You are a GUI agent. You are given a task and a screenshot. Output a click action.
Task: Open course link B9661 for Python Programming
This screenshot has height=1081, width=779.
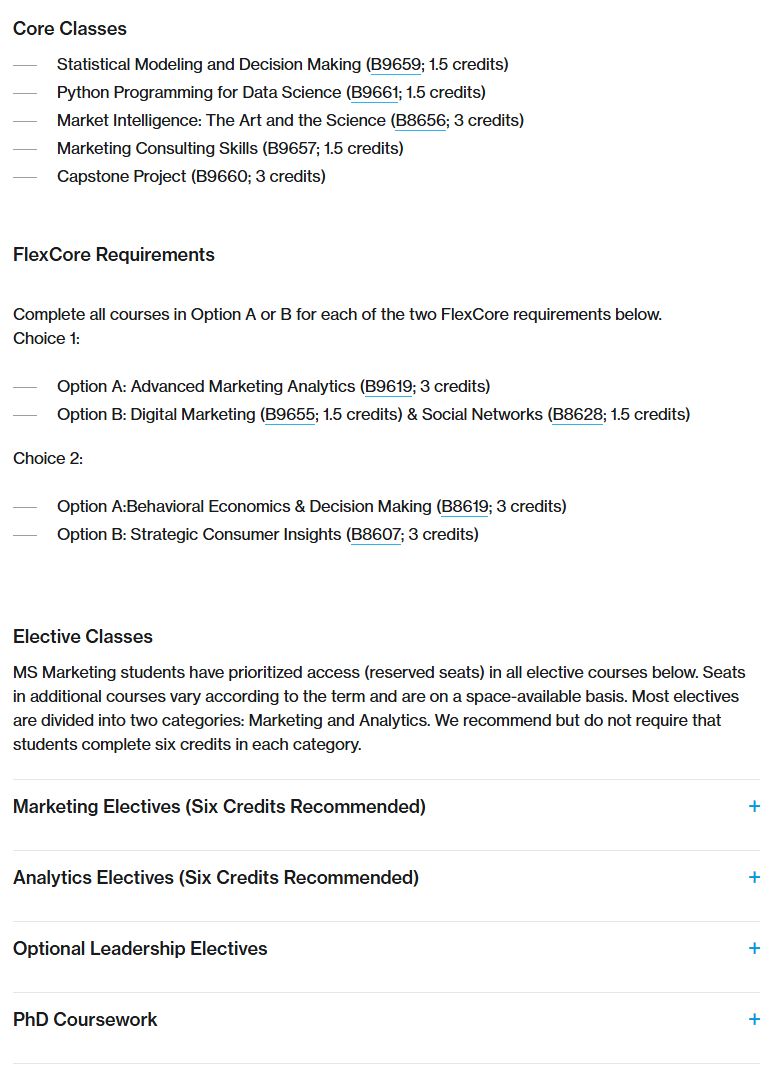(x=373, y=93)
